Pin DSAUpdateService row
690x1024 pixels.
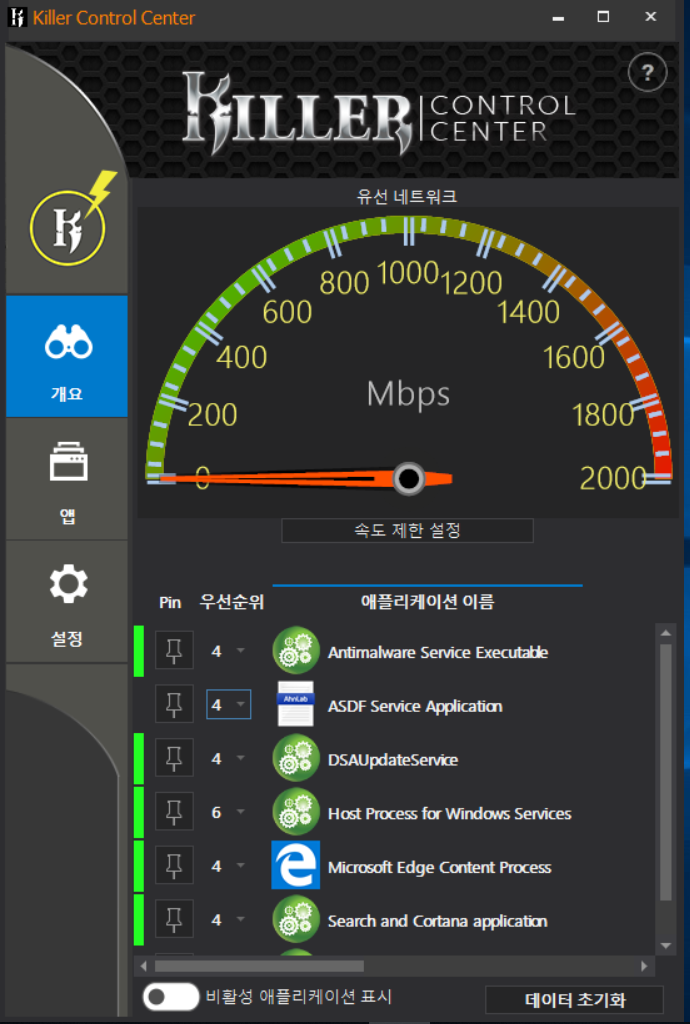174,758
